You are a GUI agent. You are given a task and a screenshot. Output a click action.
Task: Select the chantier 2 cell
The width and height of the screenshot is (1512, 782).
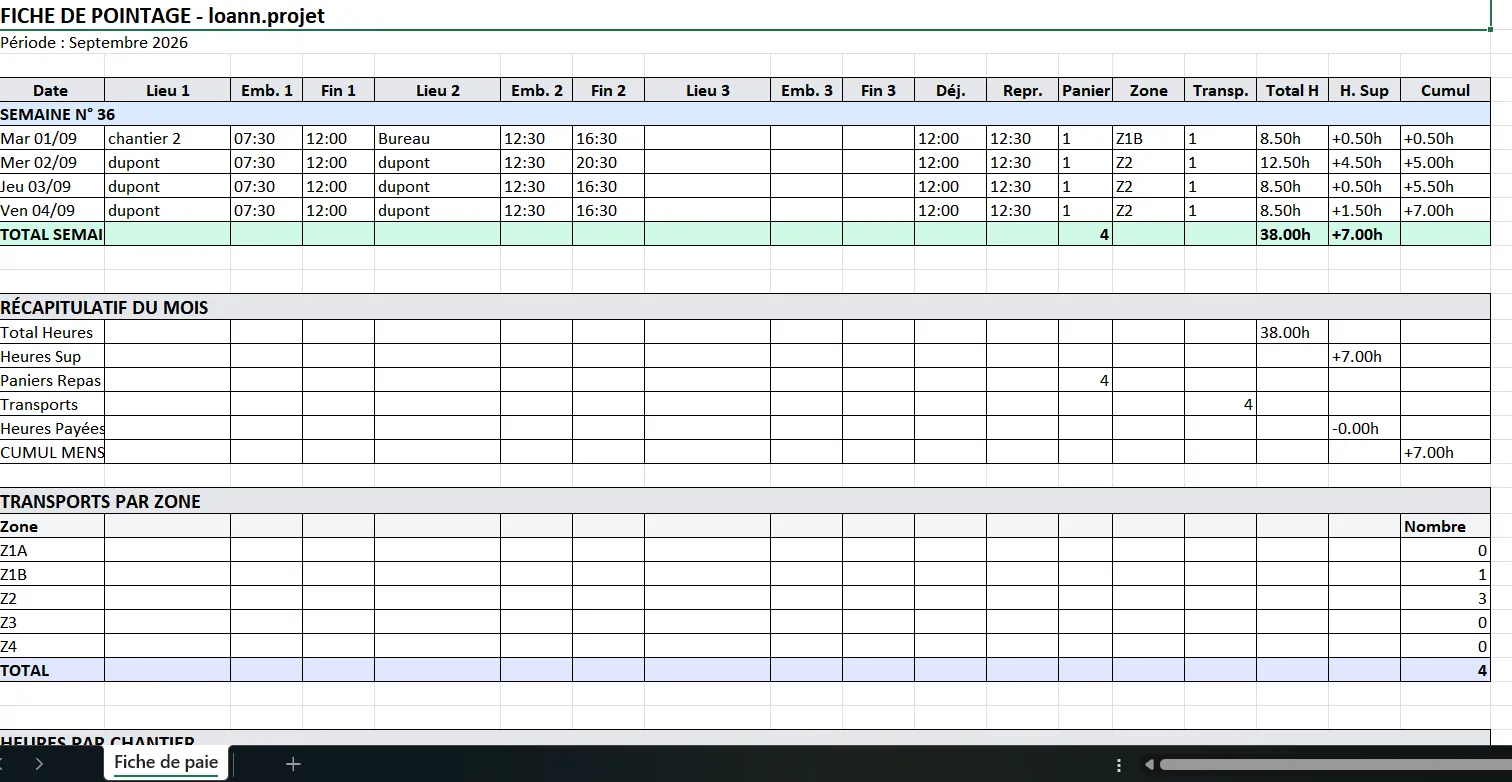[168, 138]
